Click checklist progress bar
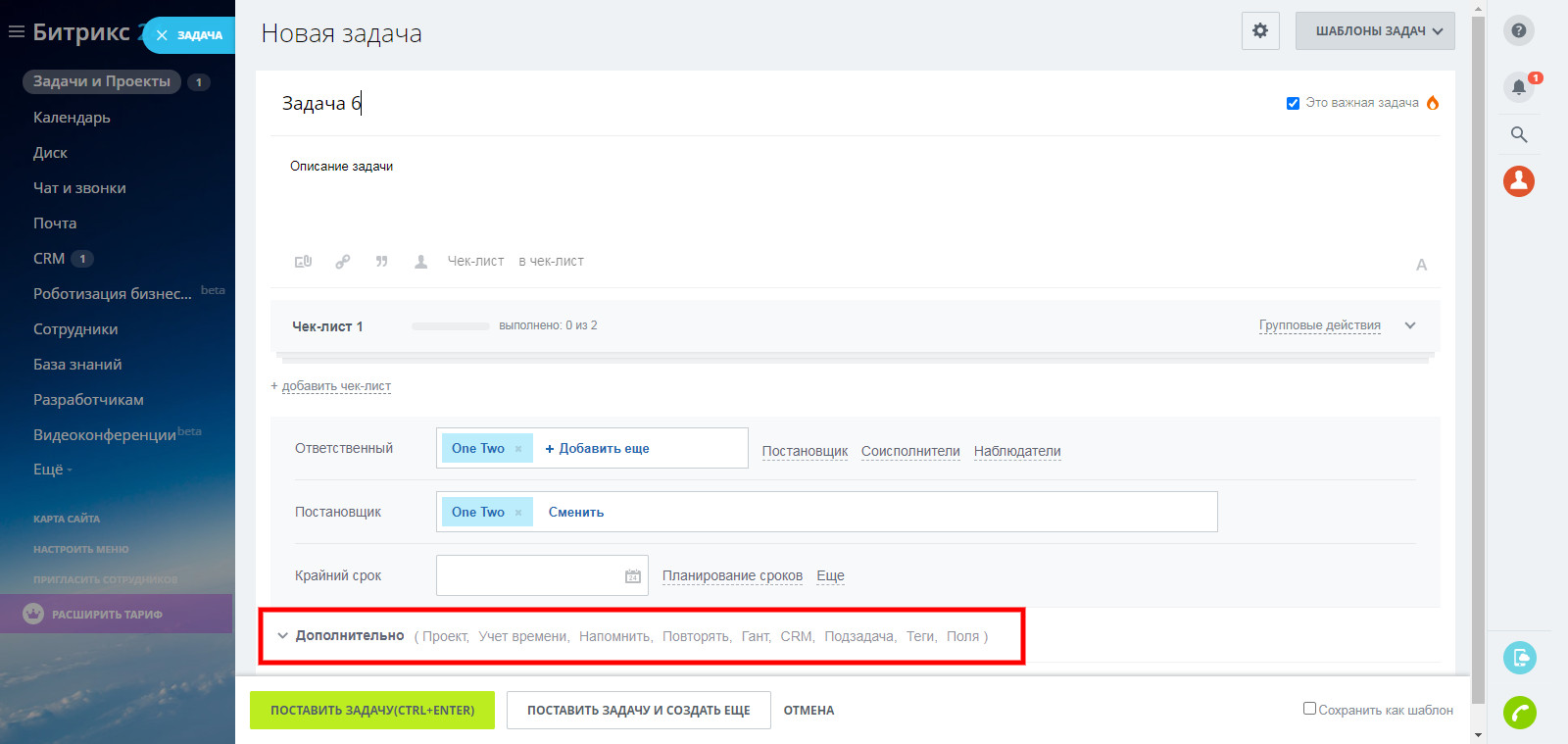The width and height of the screenshot is (1568, 744). 451,326
